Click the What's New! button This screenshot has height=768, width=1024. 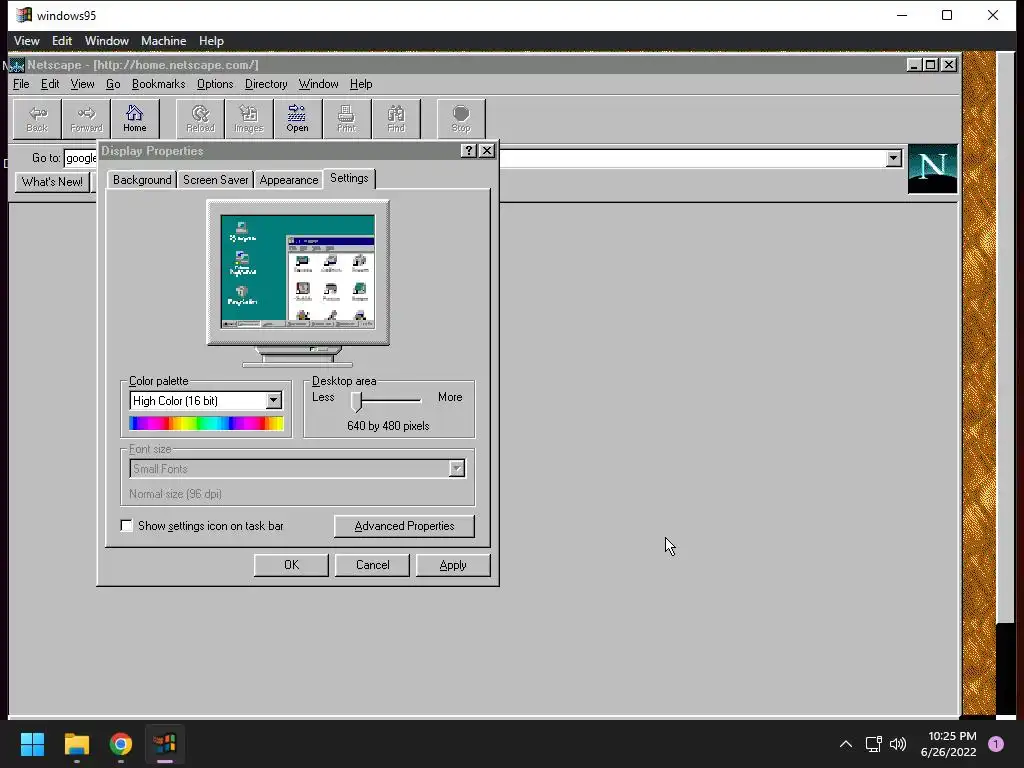click(52, 182)
